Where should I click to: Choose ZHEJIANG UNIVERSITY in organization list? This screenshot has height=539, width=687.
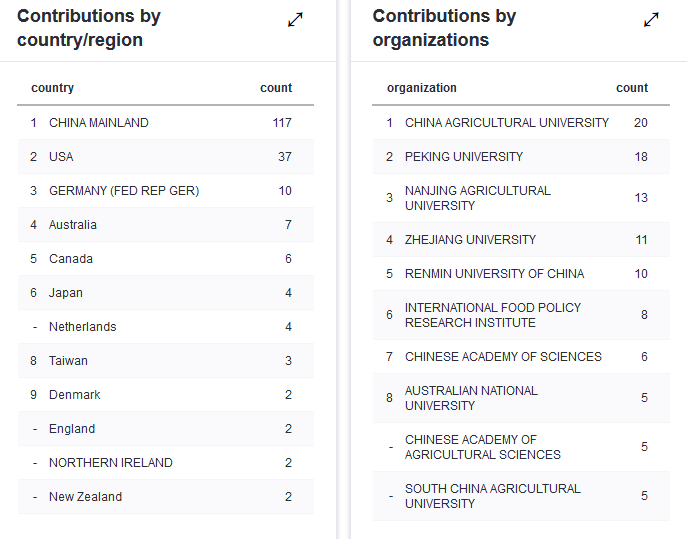click(x=470, y=240)
